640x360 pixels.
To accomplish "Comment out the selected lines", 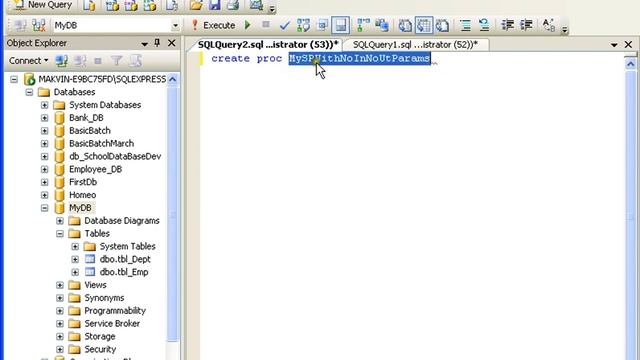I will [465, 25].
